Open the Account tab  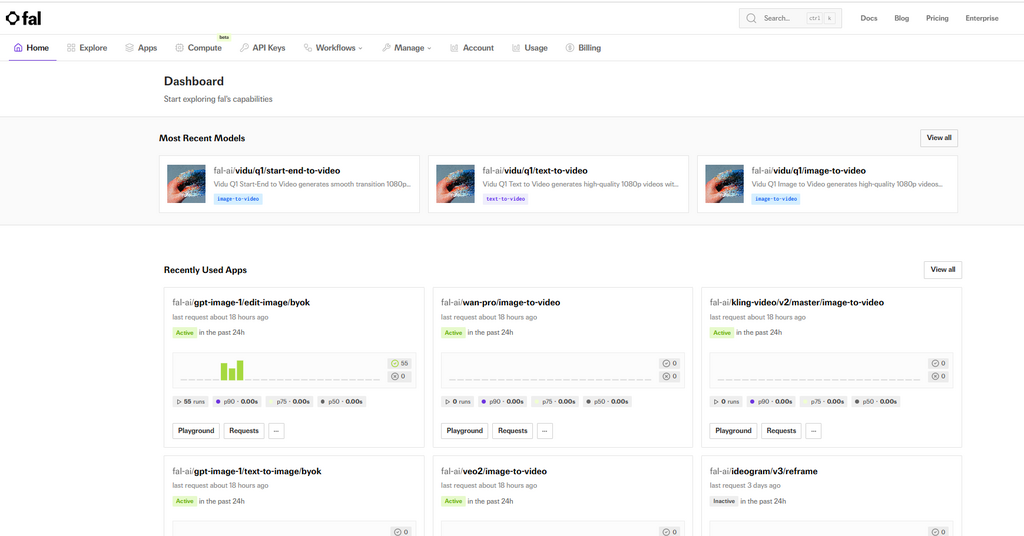[x=472, y=48]
